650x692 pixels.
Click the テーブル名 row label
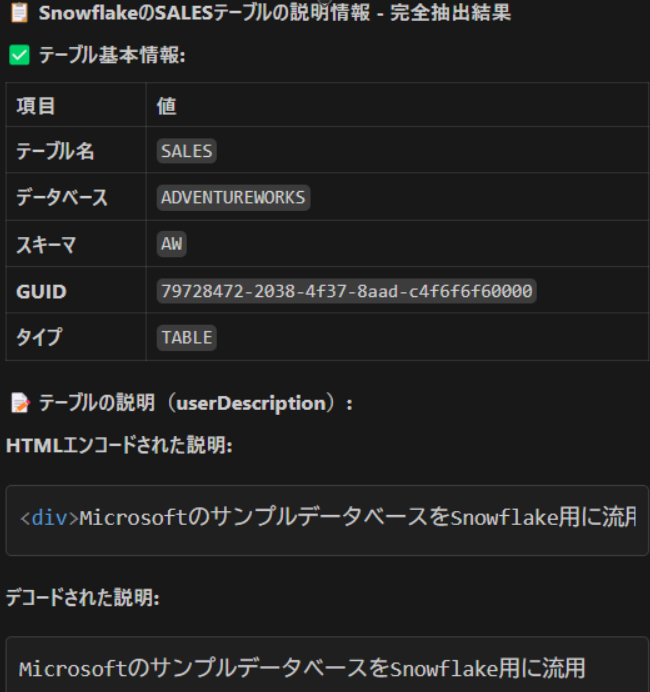tap(55, 151)
